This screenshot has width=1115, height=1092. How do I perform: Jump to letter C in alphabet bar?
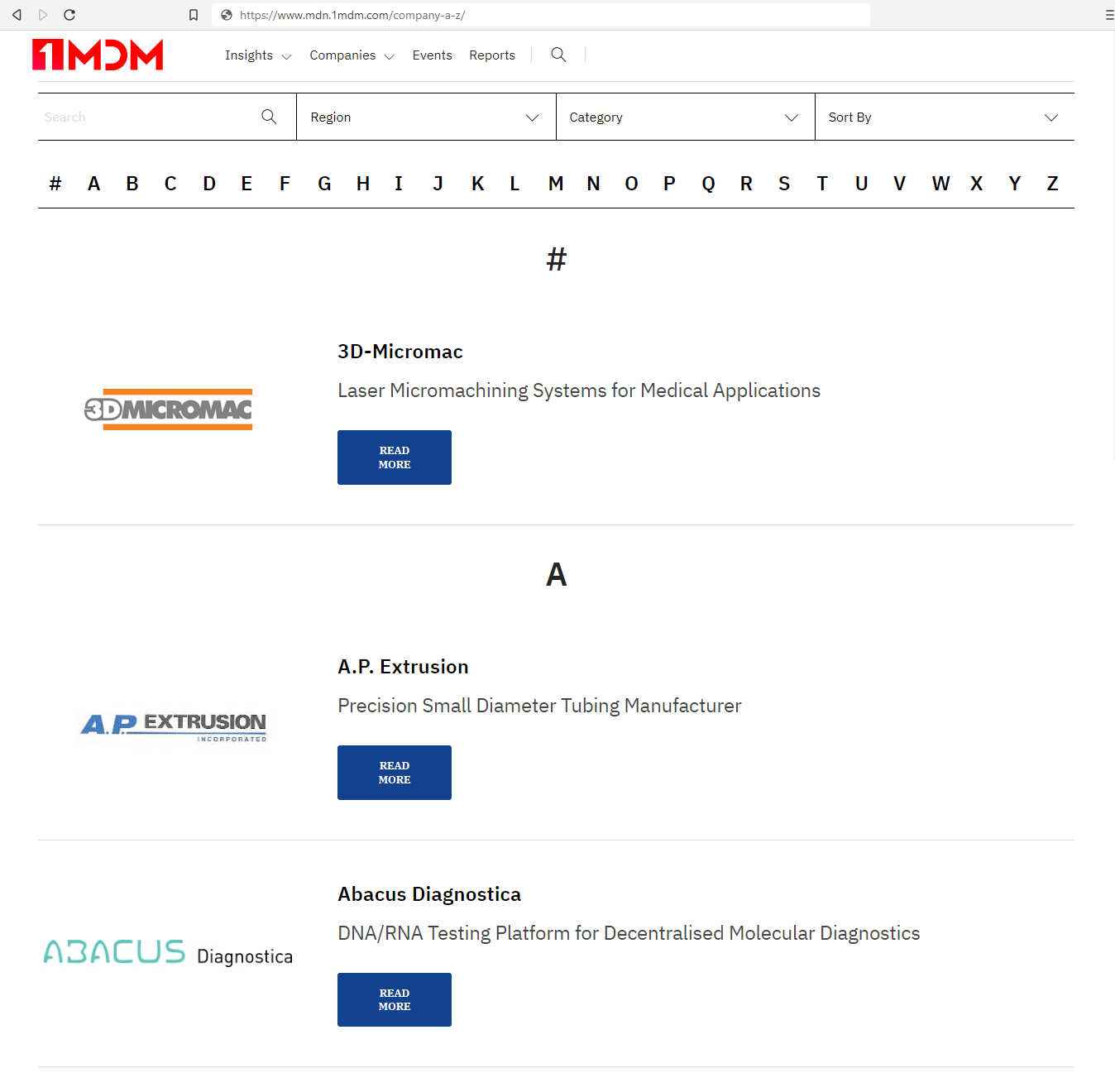pyautogui.click(x=170, y=183)
